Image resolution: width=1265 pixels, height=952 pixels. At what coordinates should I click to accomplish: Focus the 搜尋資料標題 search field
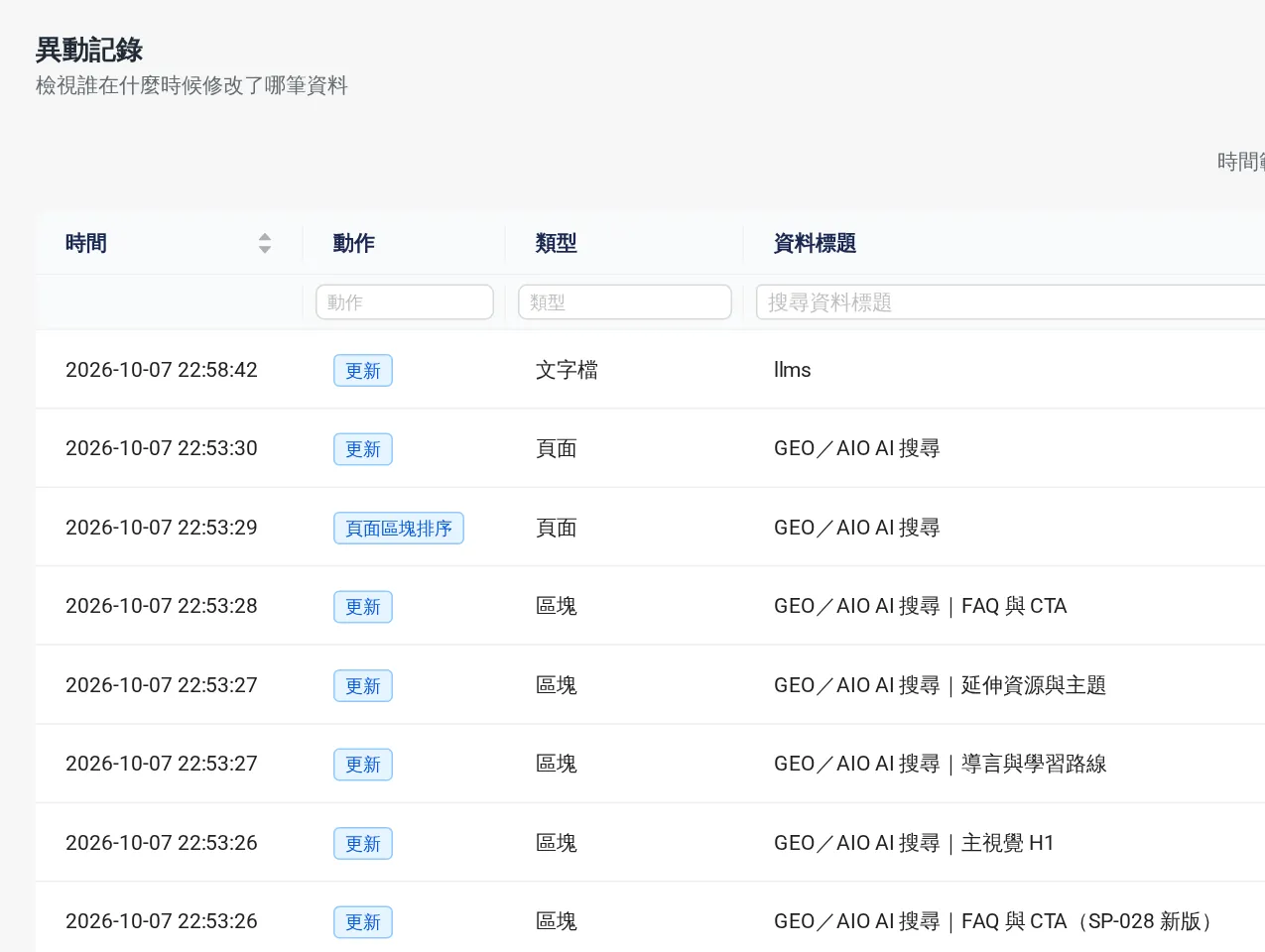(x=1010, y=302)
